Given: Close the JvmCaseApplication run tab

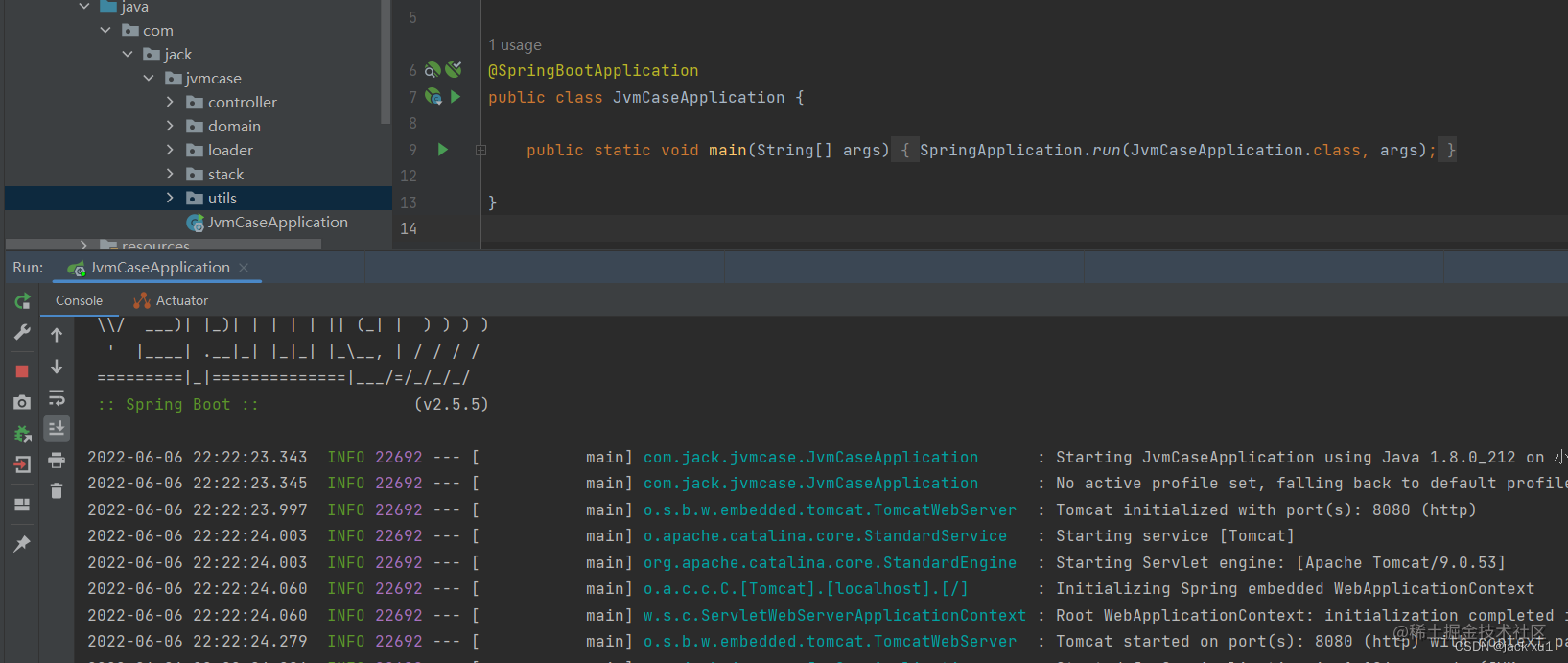Looking at the screenshot, I should coord(244,268).
